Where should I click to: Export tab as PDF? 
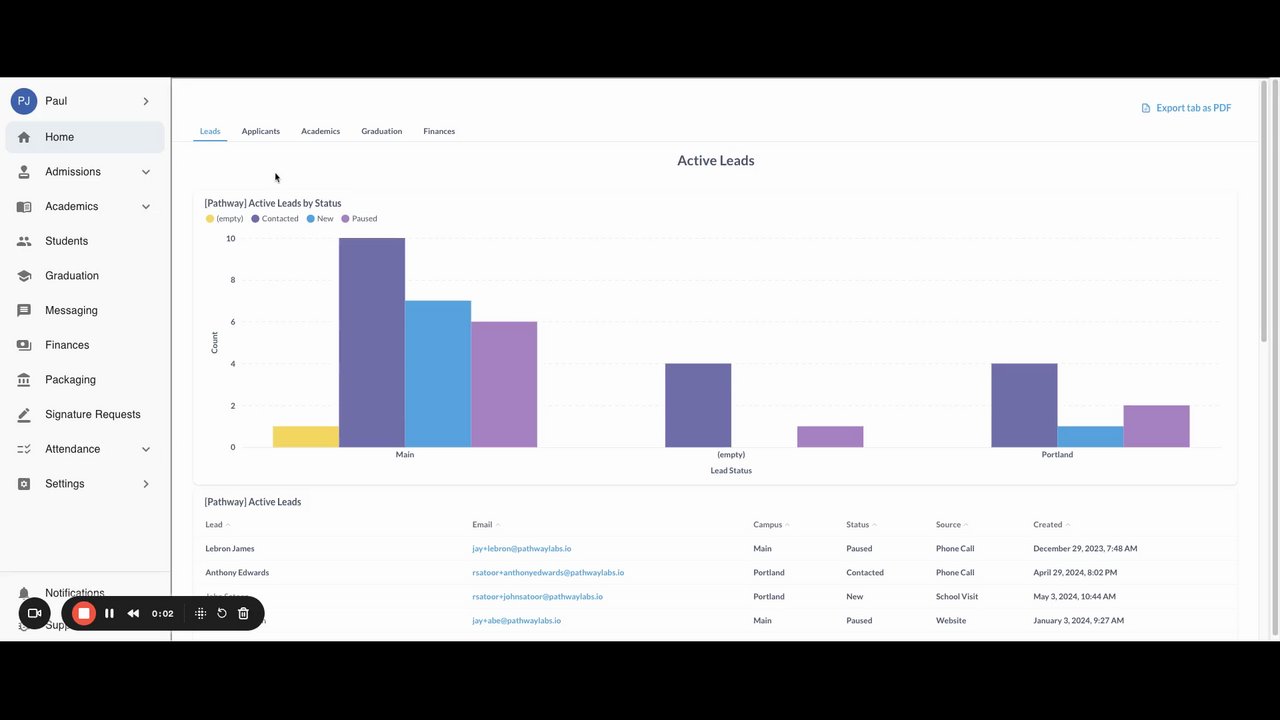point(1186,108)
